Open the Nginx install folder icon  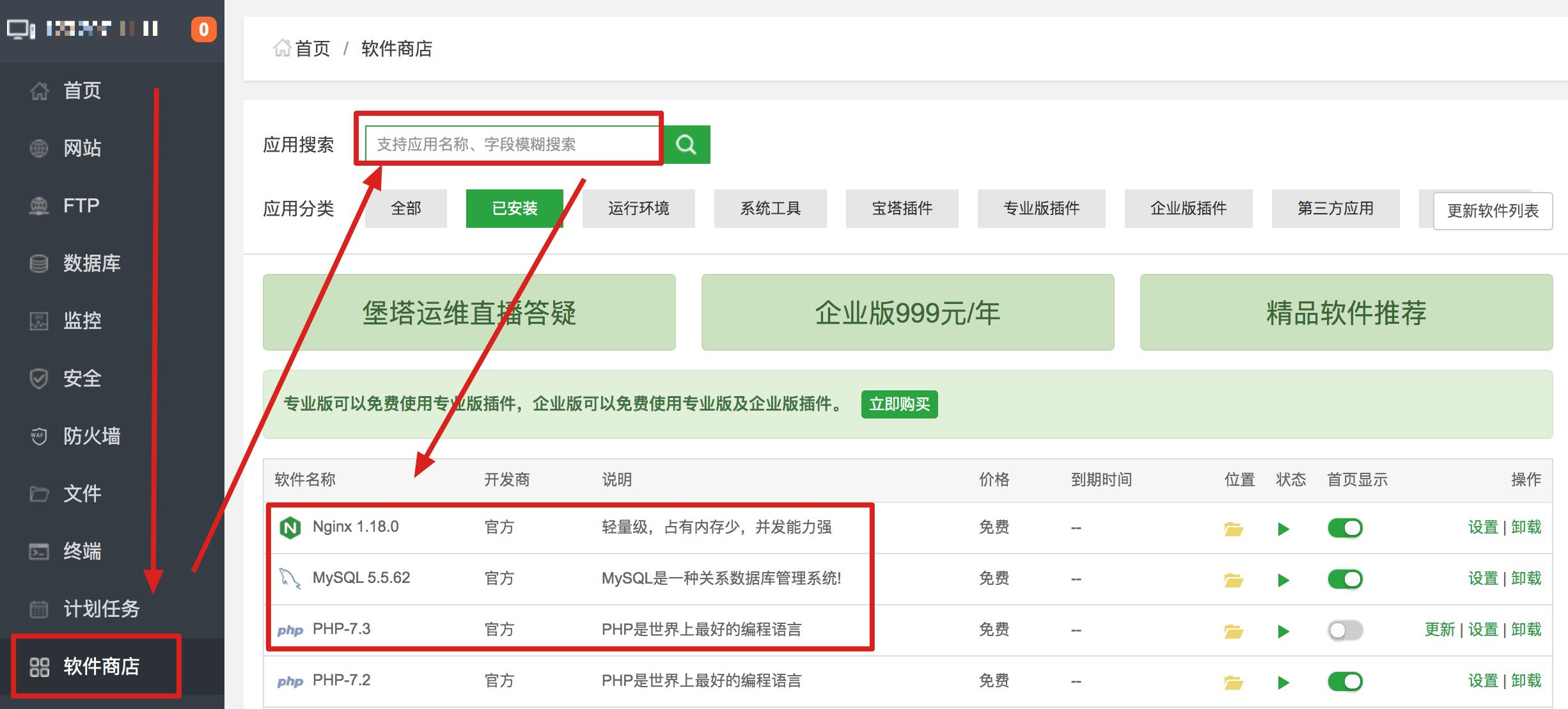coord(1234,529)
